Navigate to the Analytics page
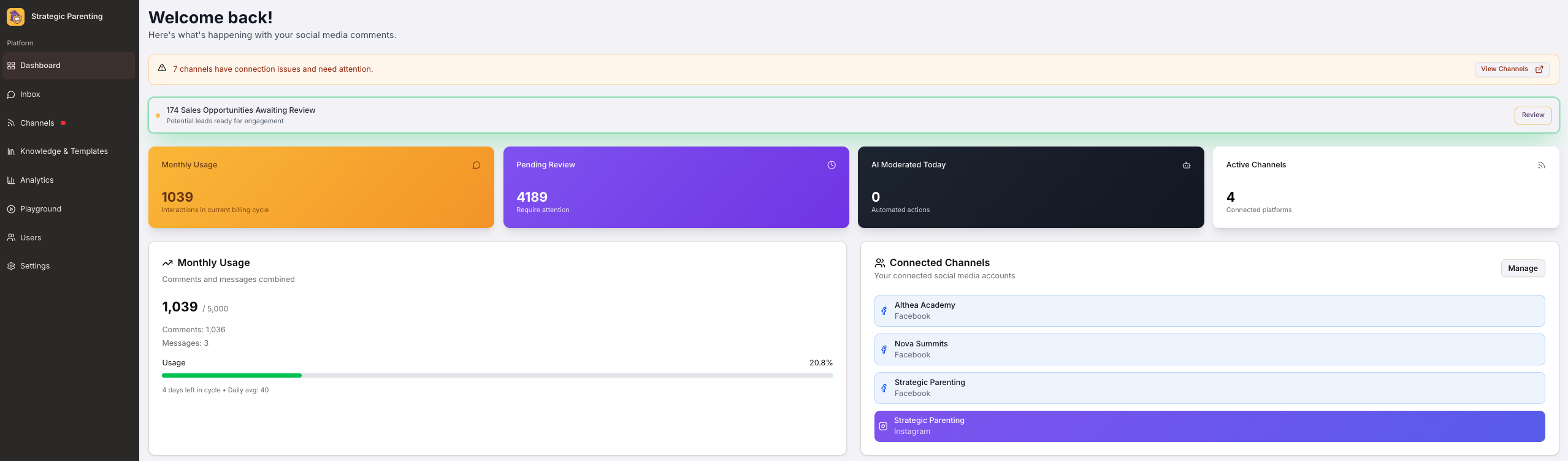1568x461 pixels. (x=69, y=180)
